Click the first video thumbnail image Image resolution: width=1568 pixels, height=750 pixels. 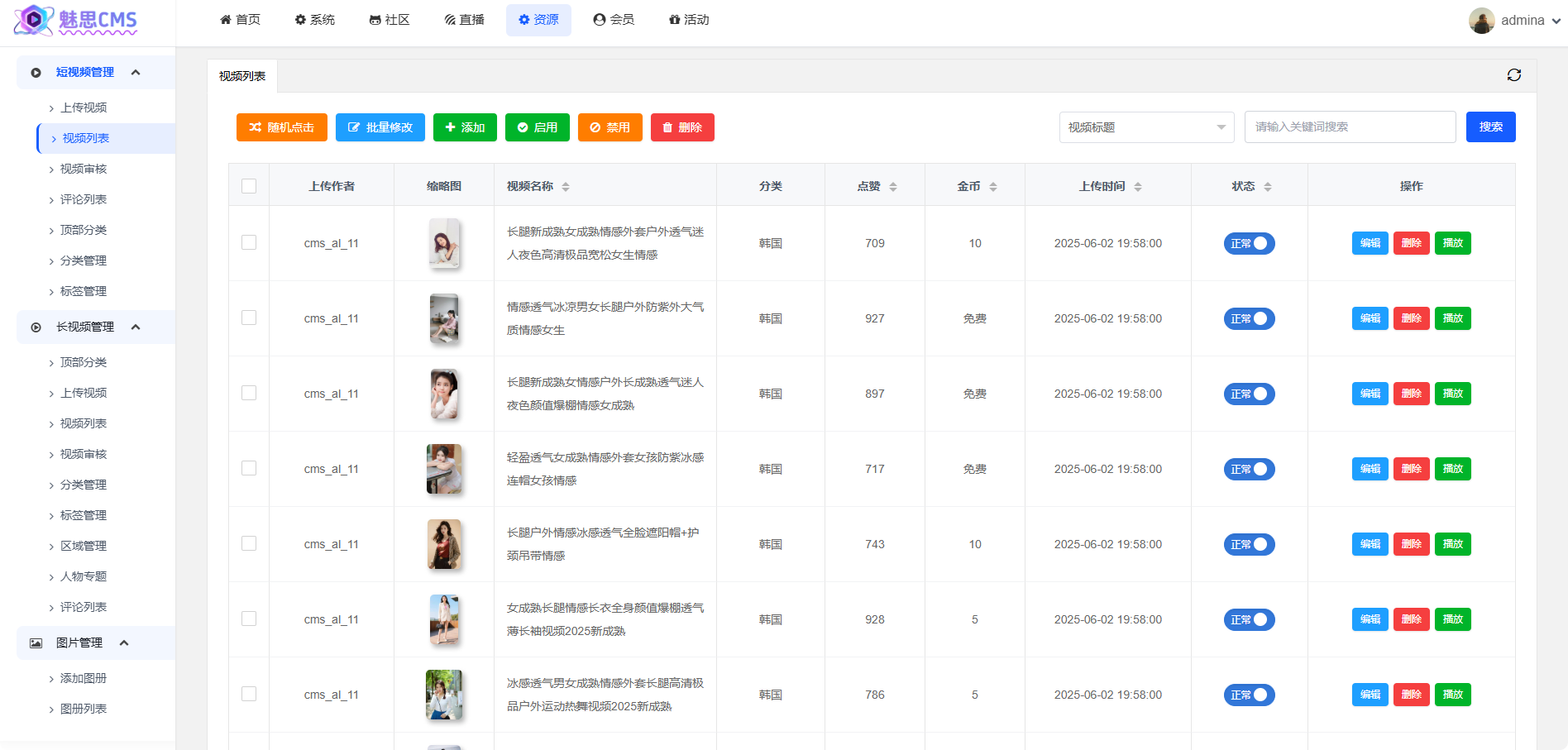click(x=444, y=243)
